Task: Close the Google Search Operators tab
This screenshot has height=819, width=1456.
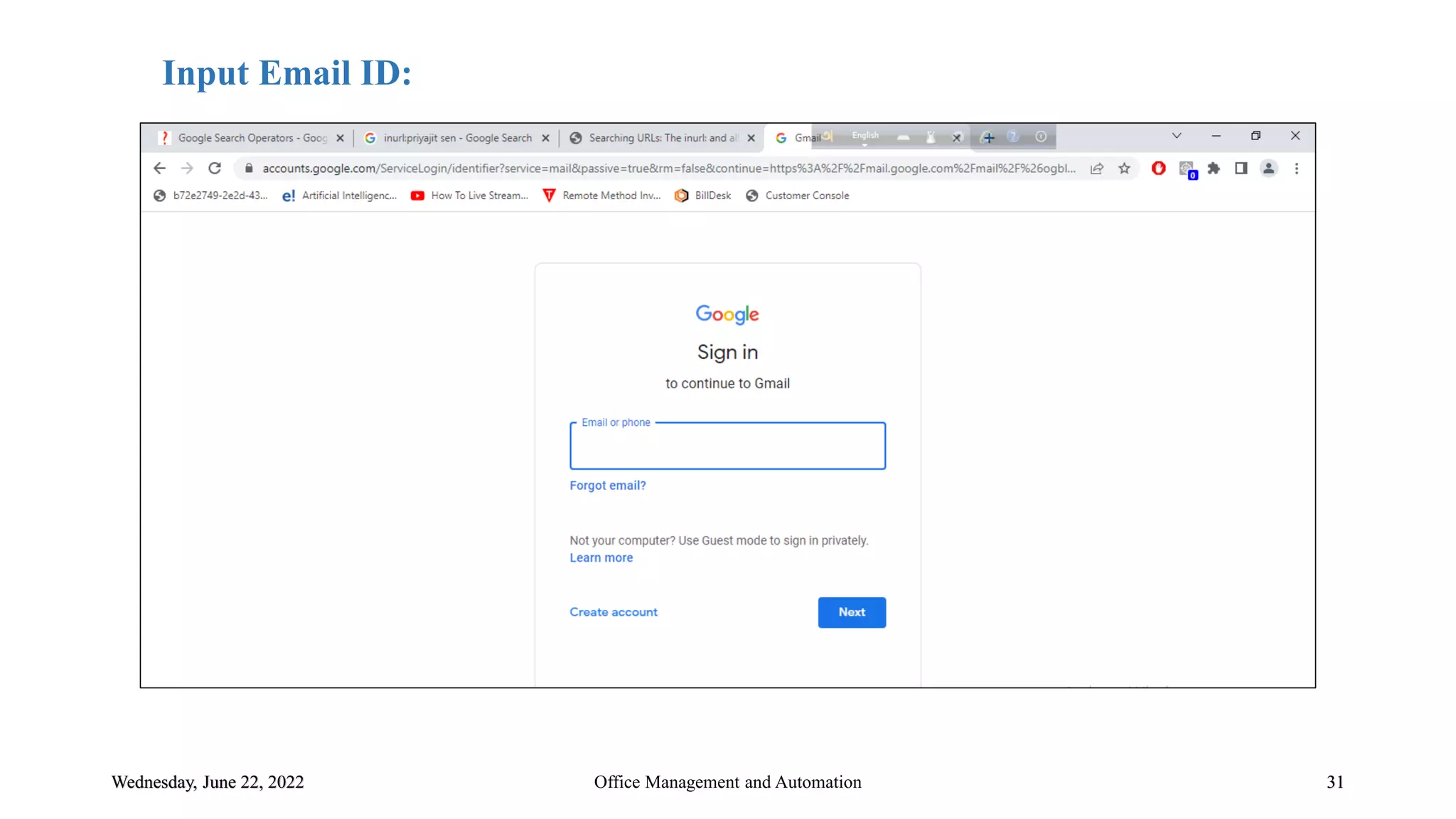Action: pyautogui.click(x=340, y=138)
